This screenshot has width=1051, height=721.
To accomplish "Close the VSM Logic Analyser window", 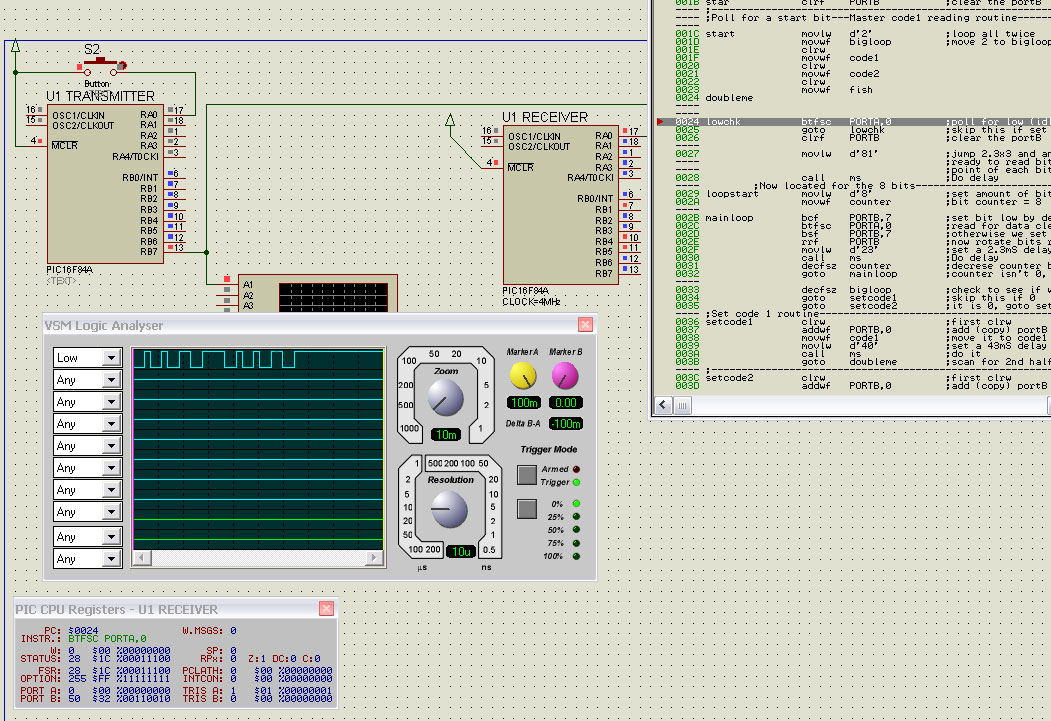I will tap(585, 325).
